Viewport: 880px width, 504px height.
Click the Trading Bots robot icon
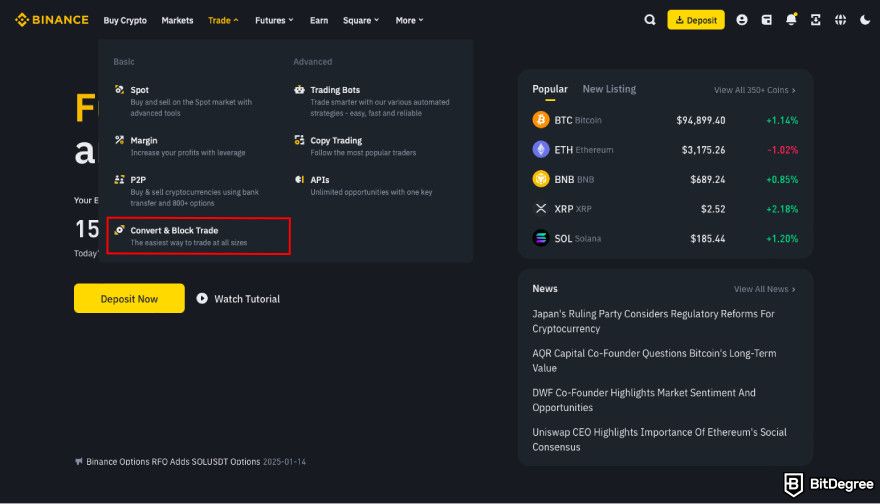click(299, 89)
